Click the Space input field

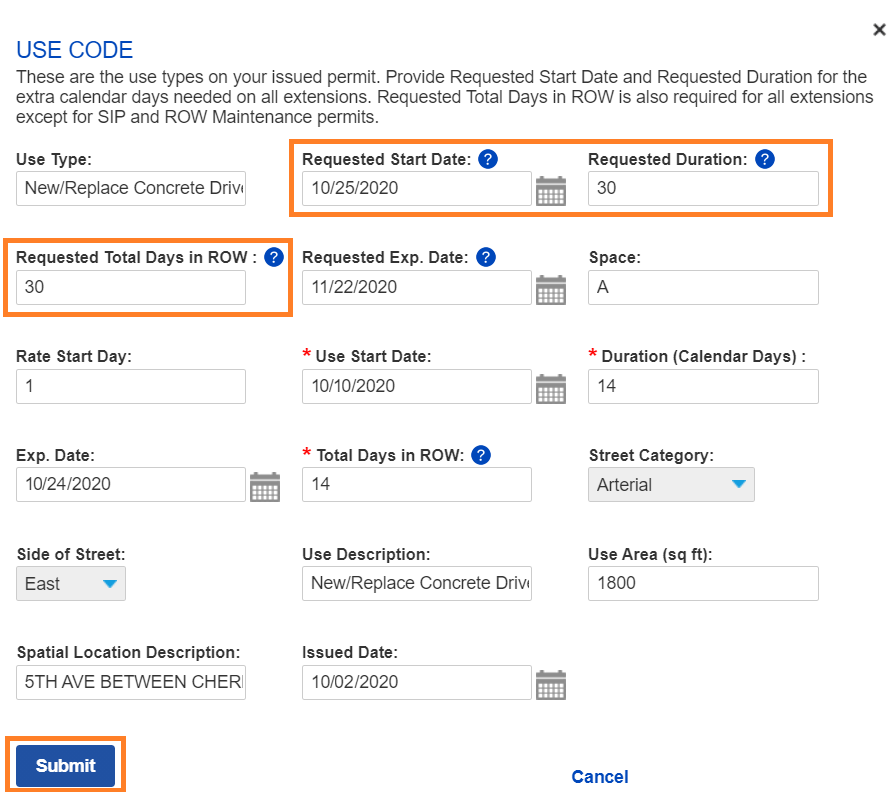click(703, 288)
